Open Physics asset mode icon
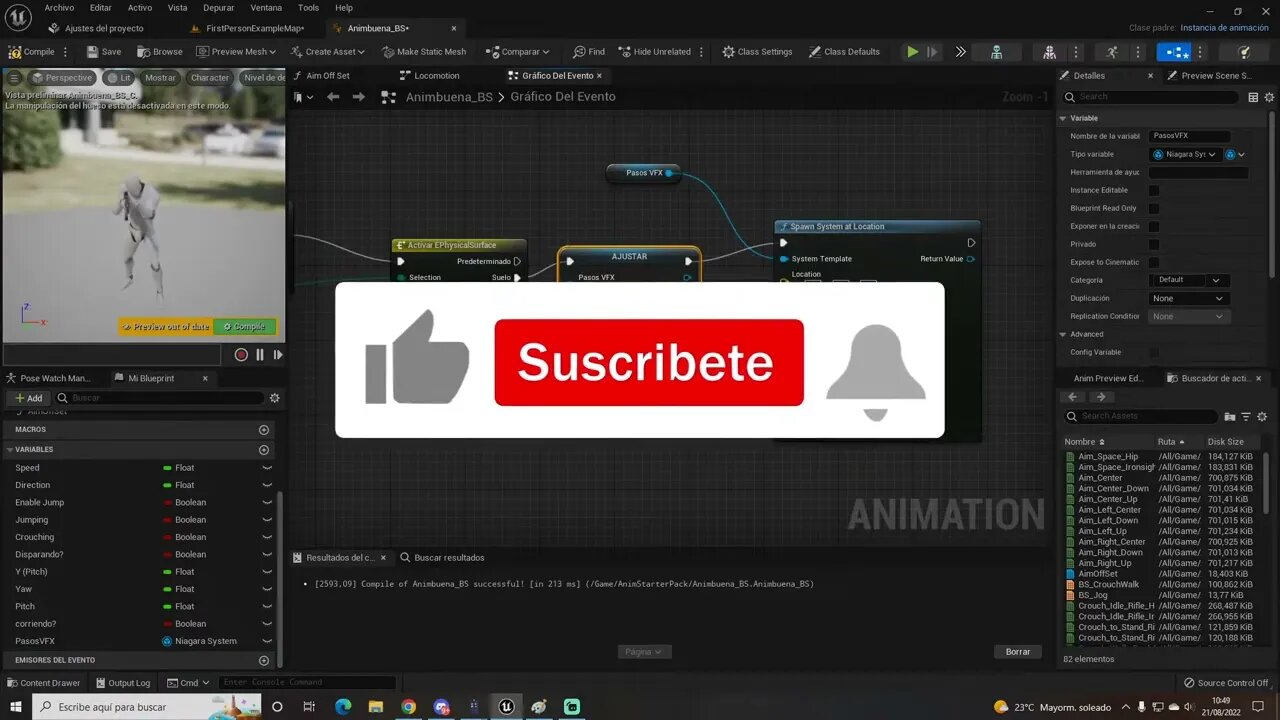Viewport: 1280px width, 720px height. pyautogui.click(x=1243, y=52)
